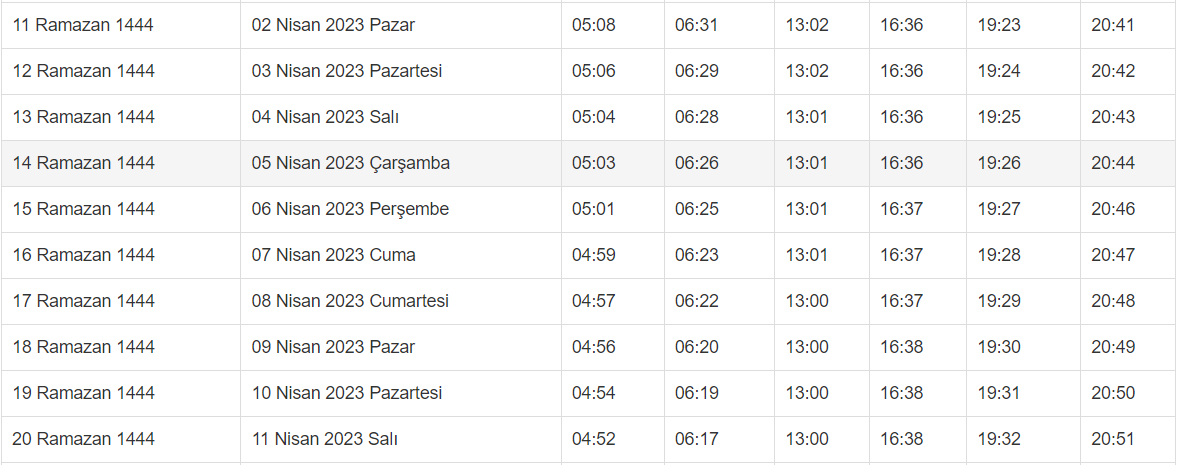This screenshot has height=465, width=1177.
Task: Select the 19:32 time in the 11 Nisan row
Action: coord(999,439)
